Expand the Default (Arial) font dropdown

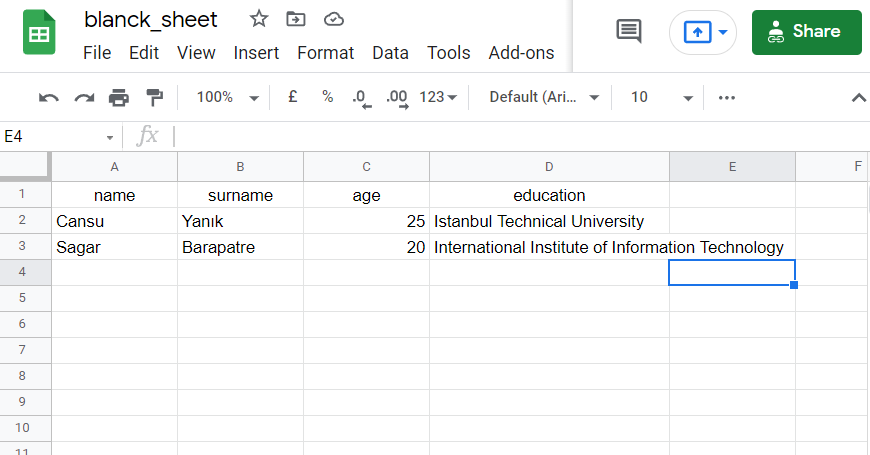coord(544,97)
